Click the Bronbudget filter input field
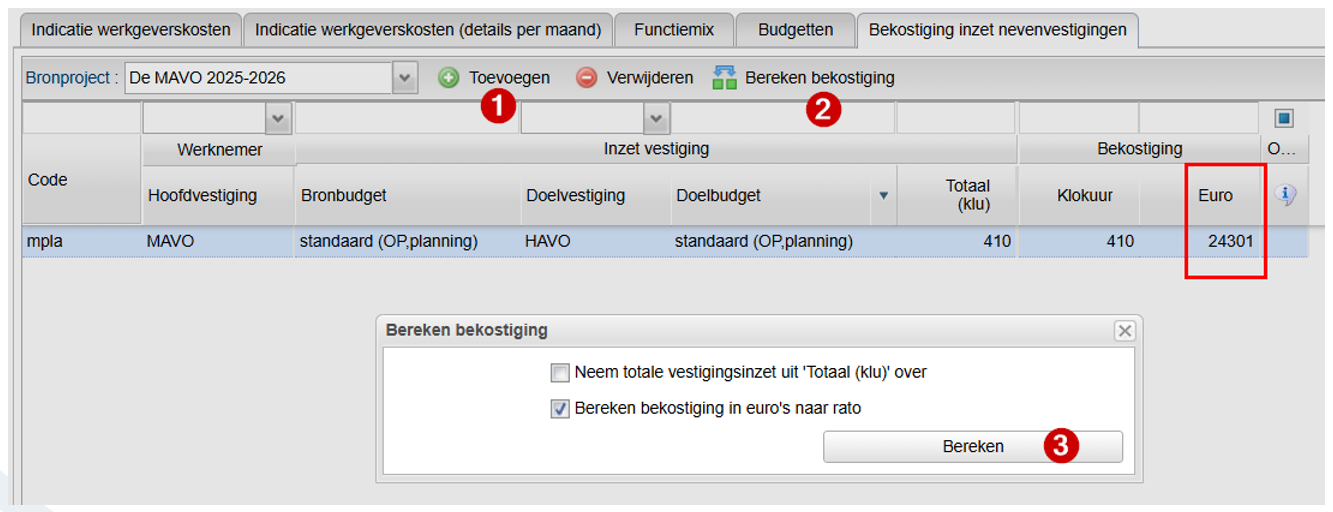 coord(407,119)
